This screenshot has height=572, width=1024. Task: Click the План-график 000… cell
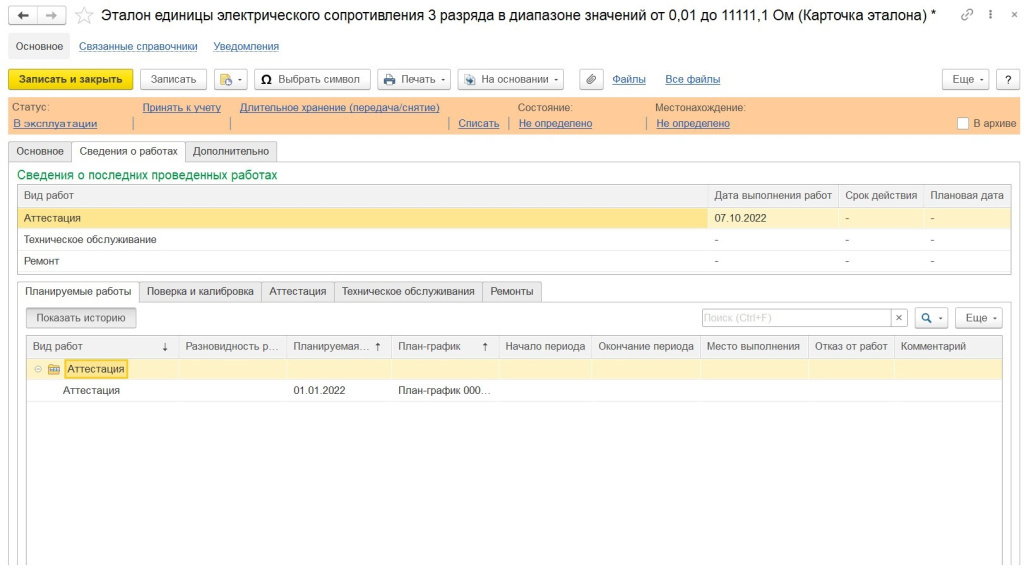click(444, 390)
